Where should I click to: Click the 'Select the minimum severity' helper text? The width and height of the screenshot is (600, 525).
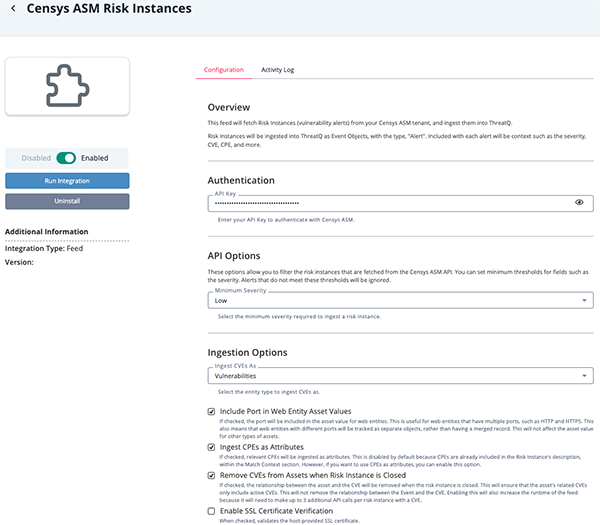(299, 316)
